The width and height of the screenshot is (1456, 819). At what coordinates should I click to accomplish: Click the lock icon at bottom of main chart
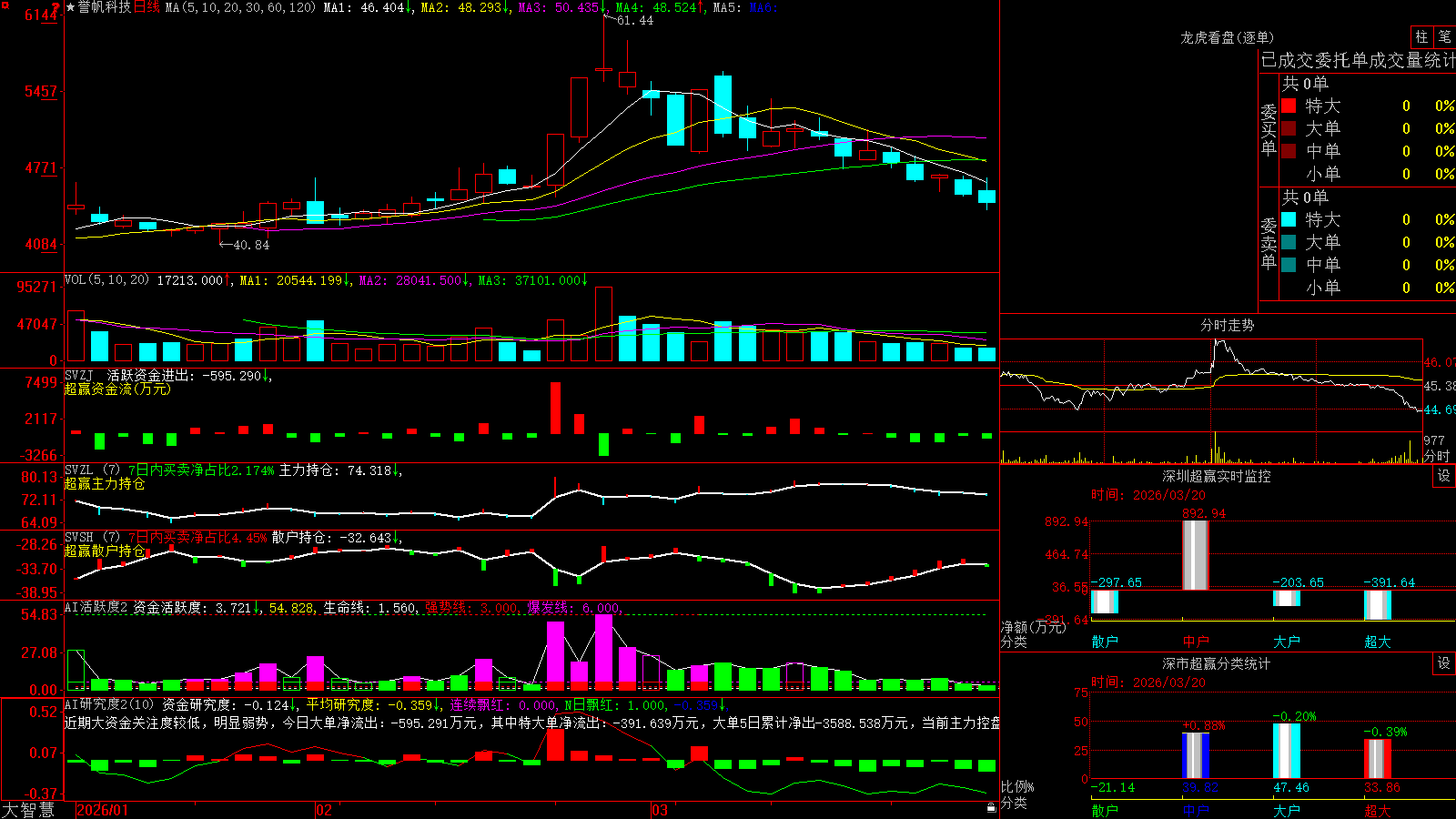992,807
